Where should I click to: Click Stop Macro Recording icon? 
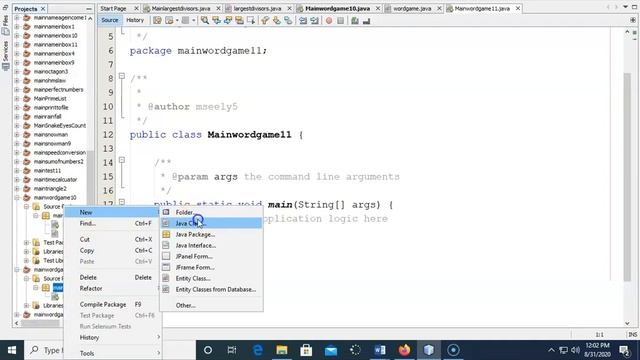click(340, 20)
